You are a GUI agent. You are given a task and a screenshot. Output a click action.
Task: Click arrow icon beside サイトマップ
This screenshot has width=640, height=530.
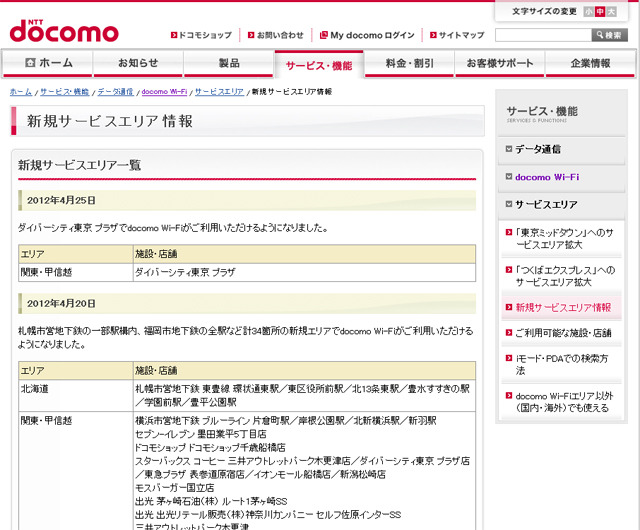pyautogui.click(x=433, y=35)
